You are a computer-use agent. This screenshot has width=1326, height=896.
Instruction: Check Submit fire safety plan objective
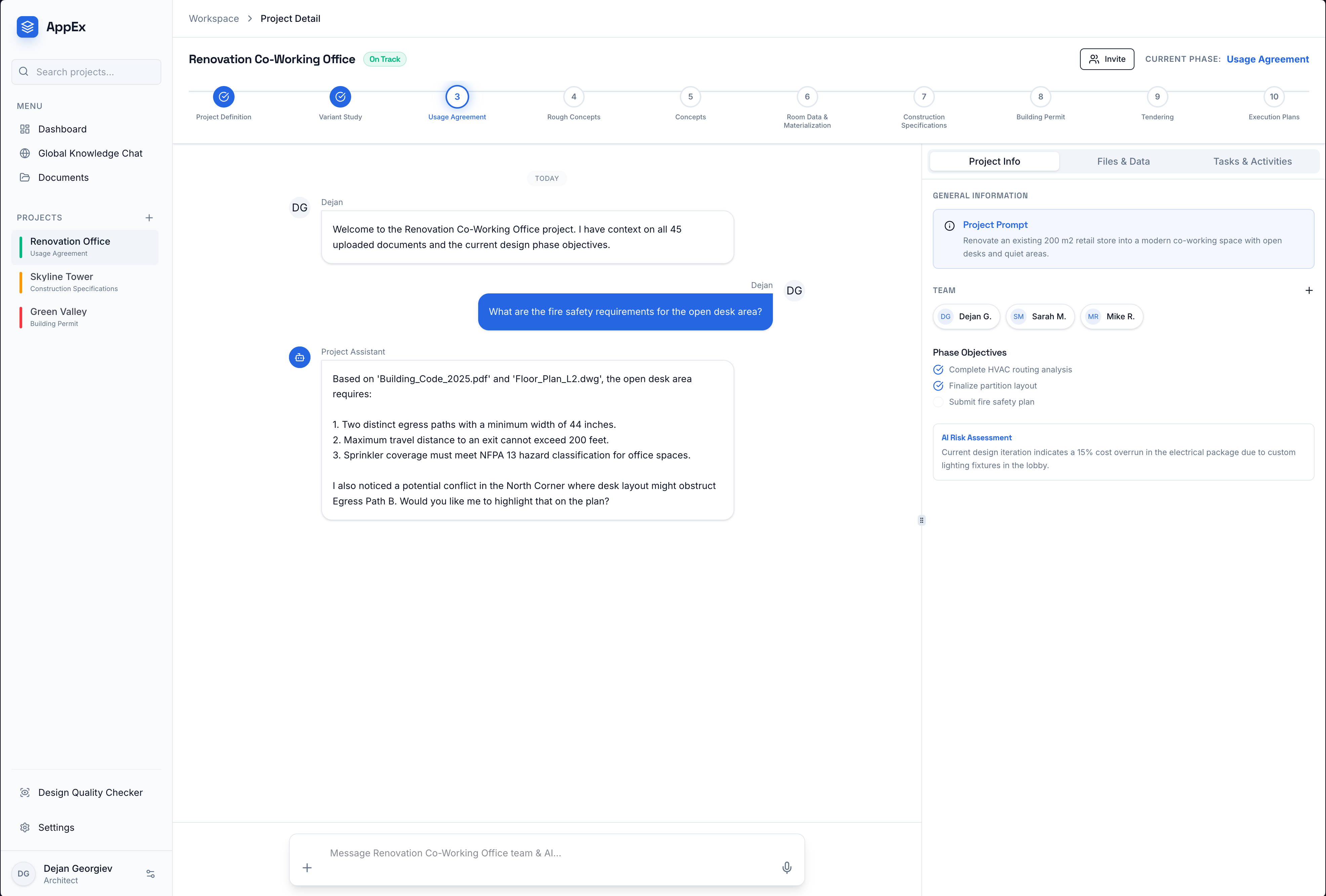coord(938,402)
